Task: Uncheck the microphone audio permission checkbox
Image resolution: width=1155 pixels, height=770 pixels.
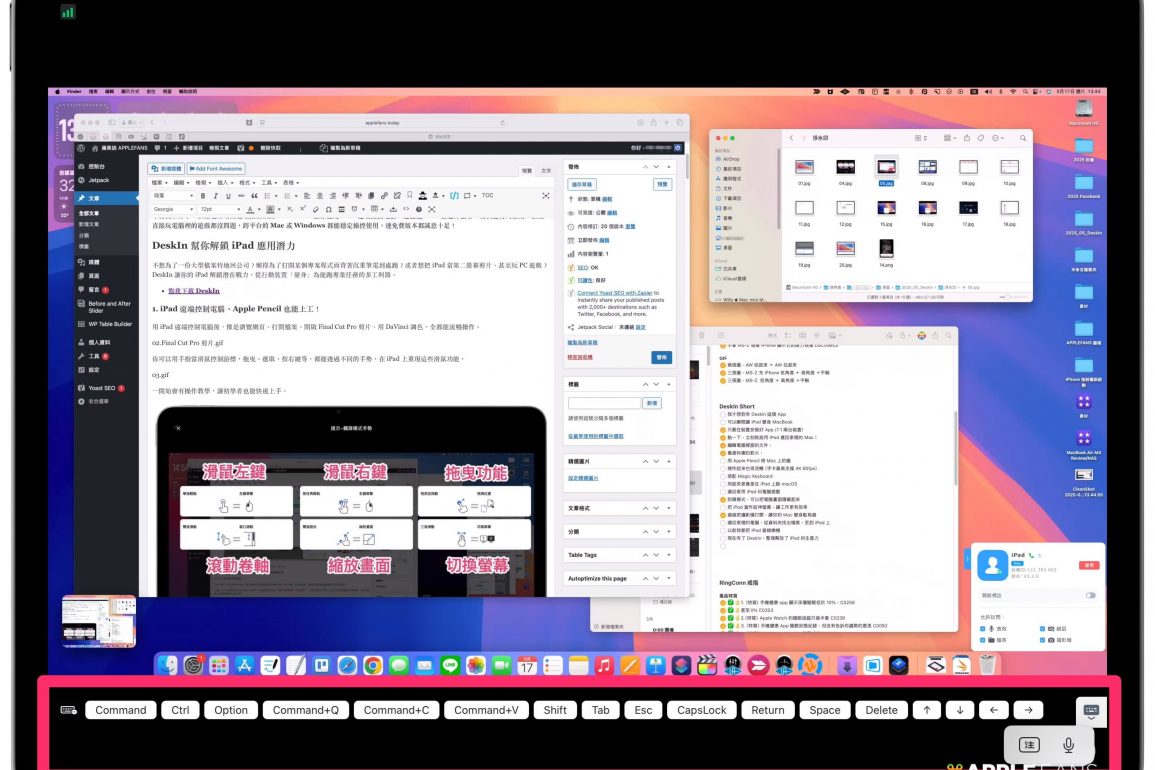Action: pos(984,628)
